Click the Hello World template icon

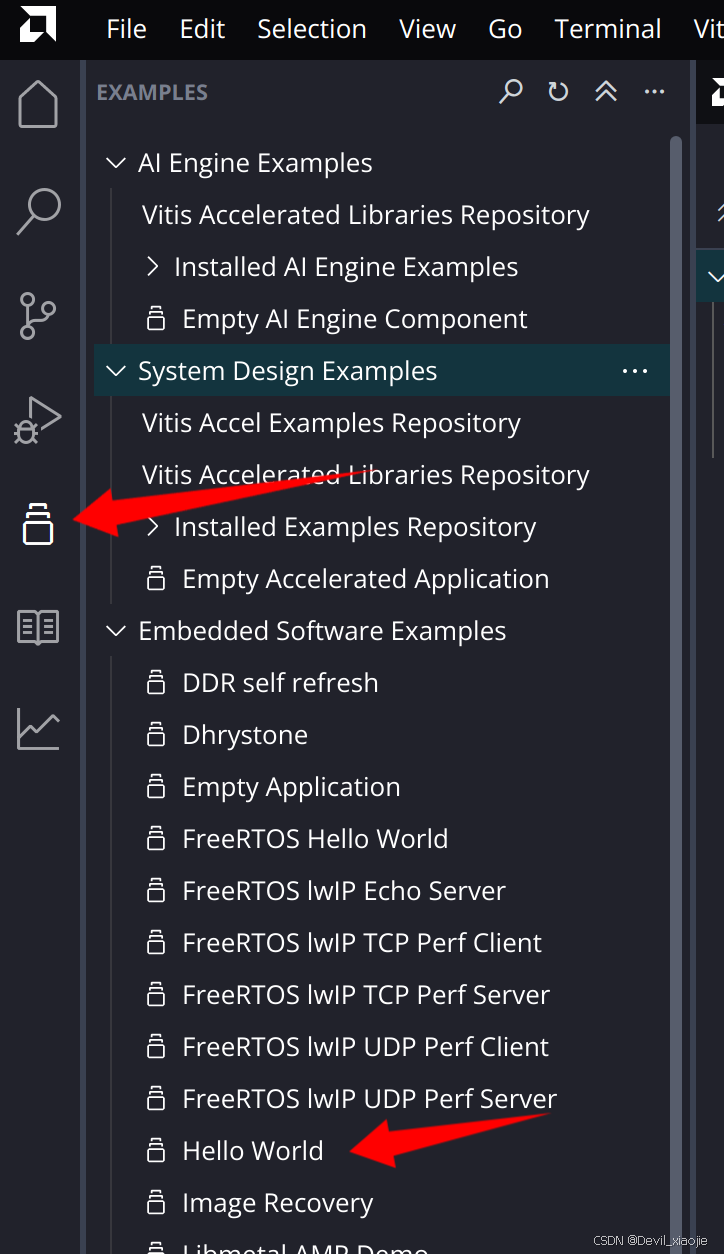tap(156, 1151)
